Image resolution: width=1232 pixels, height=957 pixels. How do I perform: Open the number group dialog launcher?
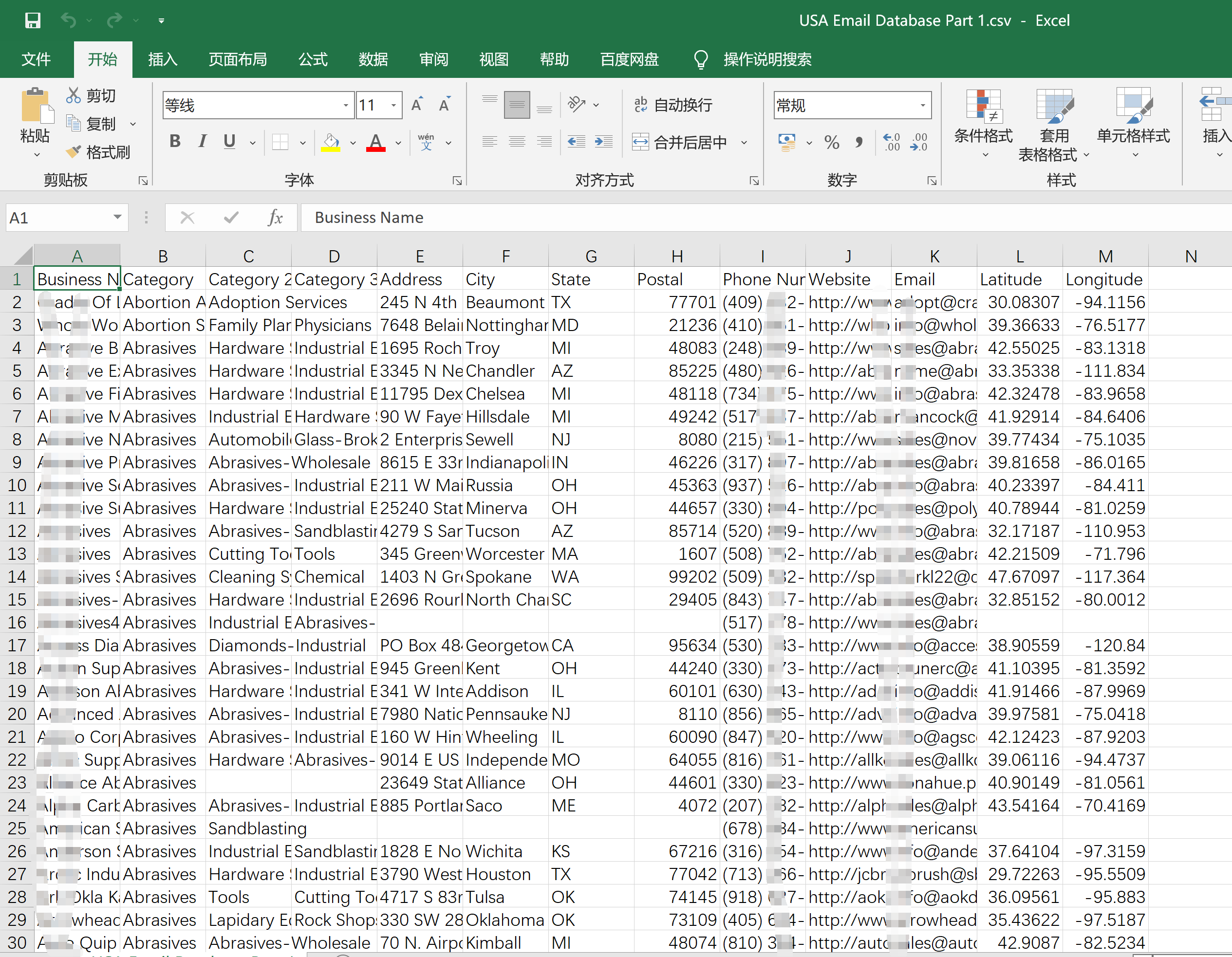click(x=932, y=181)
